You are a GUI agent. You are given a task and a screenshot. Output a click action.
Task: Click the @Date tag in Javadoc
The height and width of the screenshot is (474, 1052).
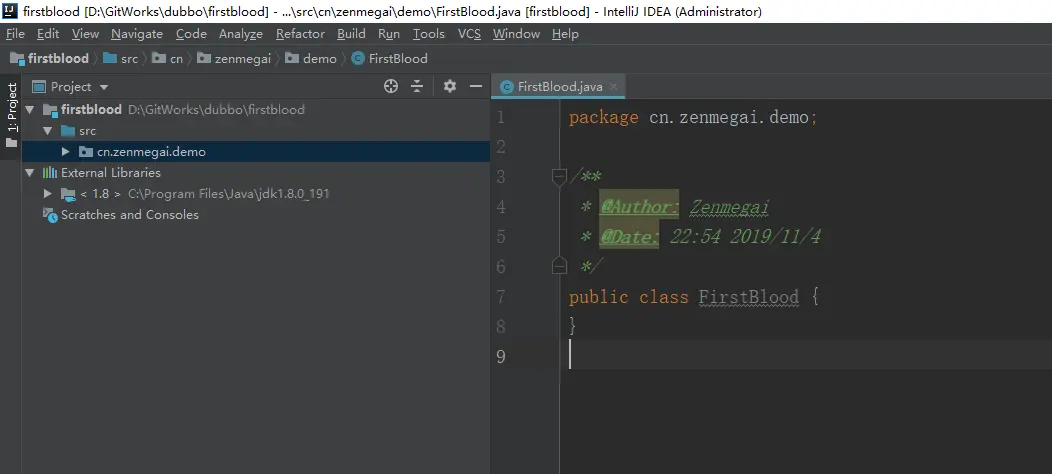click(x=629, y=237)
